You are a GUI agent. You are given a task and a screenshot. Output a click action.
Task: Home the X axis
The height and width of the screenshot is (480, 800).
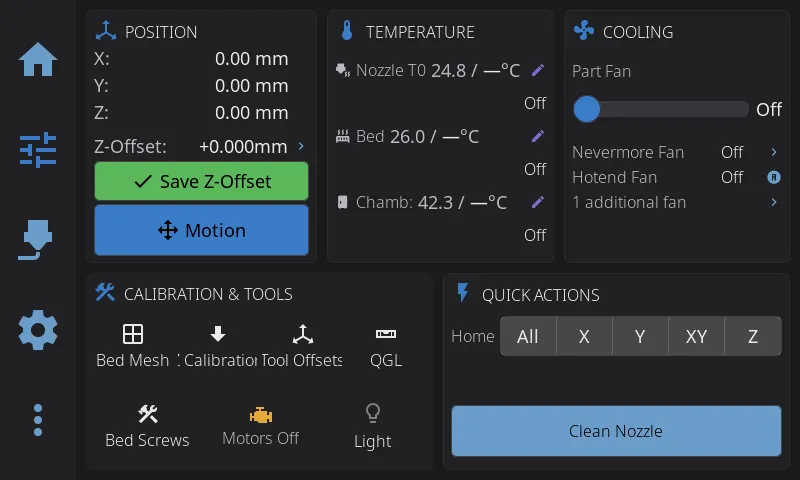(x=584, y=336)
